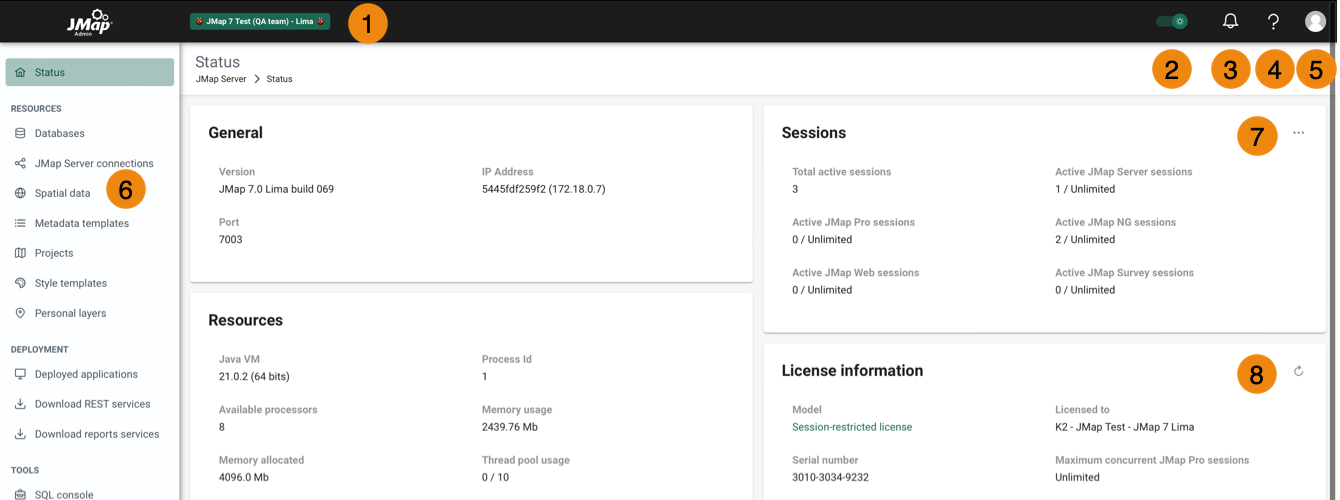Viewport: 1340px width, 500px height.
Task: Click the JMap Server breadcrumb link
Action: (x=220, y=79)
